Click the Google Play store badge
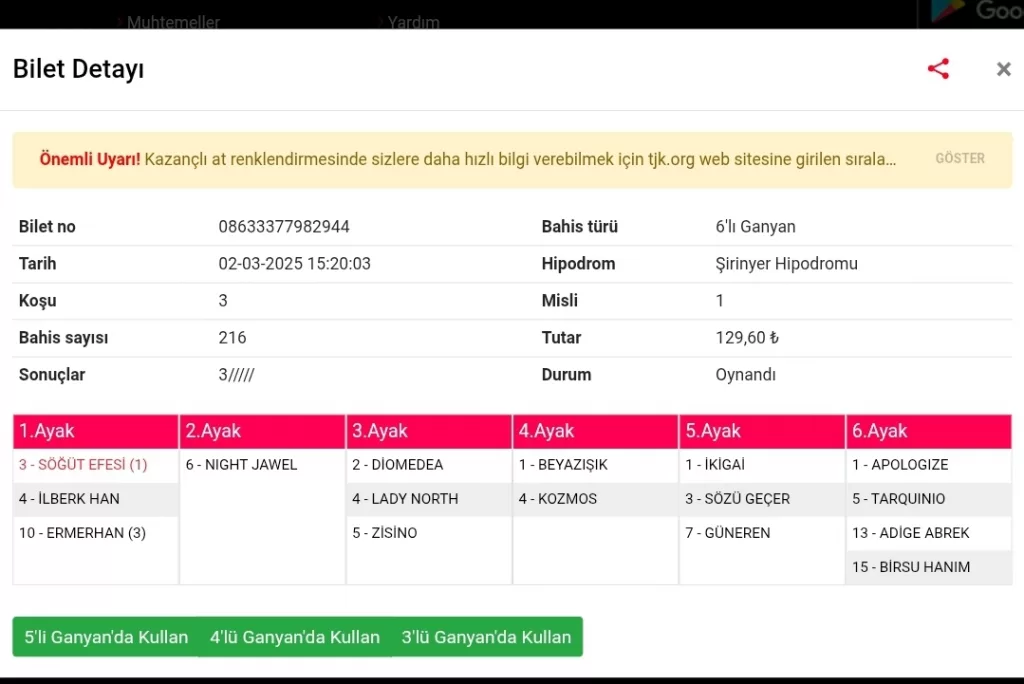The height and width of the screenshot is (684, 1024). (x=970, y=12)
